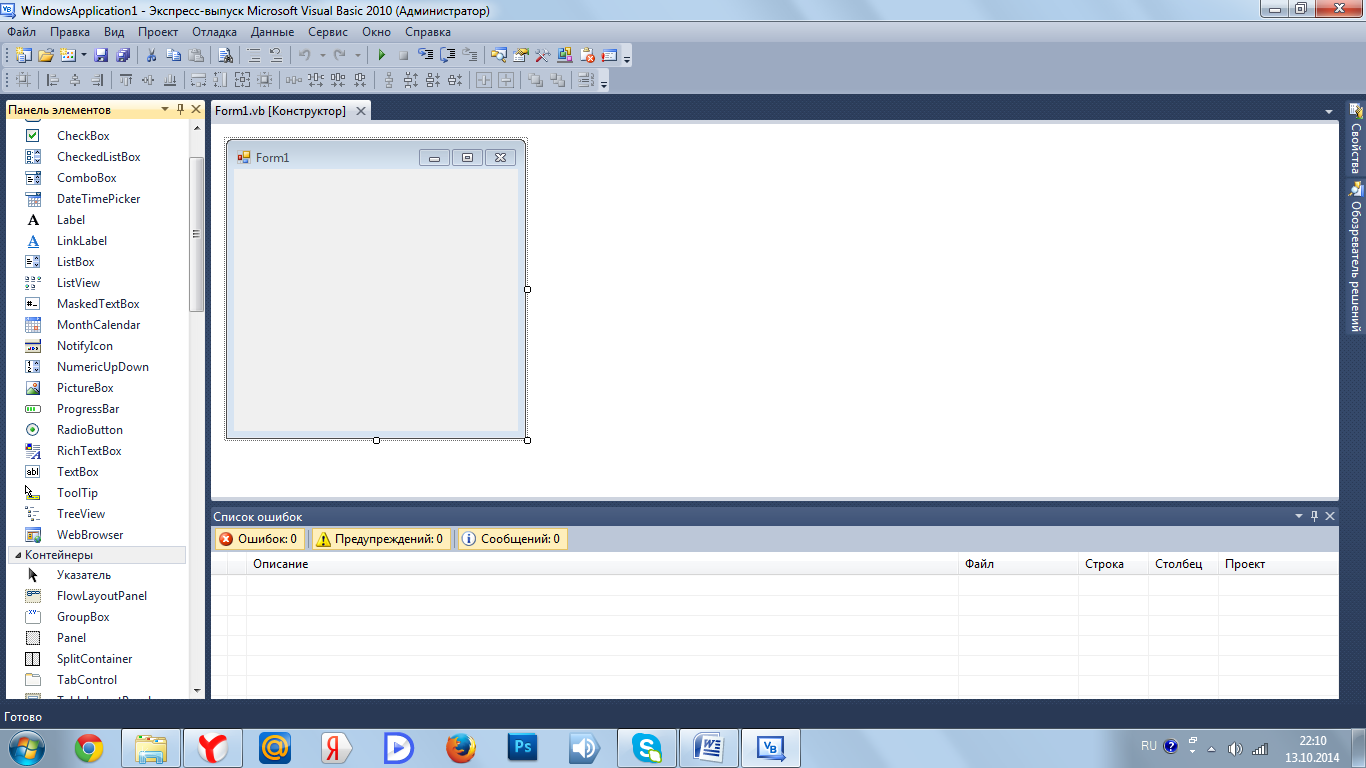Click Make Vertical Spacing Equal icon

389,80
